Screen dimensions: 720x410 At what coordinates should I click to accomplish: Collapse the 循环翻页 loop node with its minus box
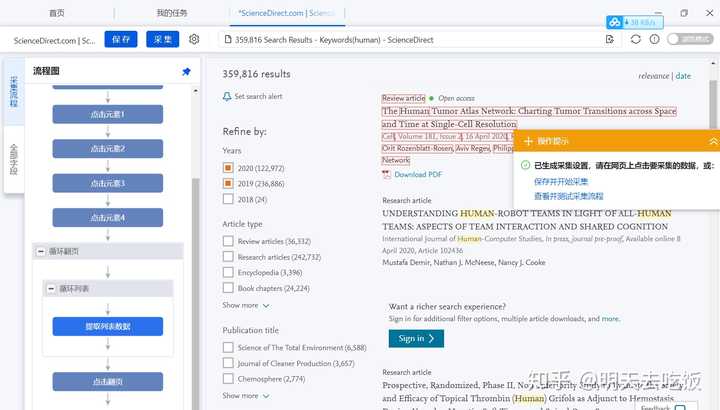[x=40, y=252]
